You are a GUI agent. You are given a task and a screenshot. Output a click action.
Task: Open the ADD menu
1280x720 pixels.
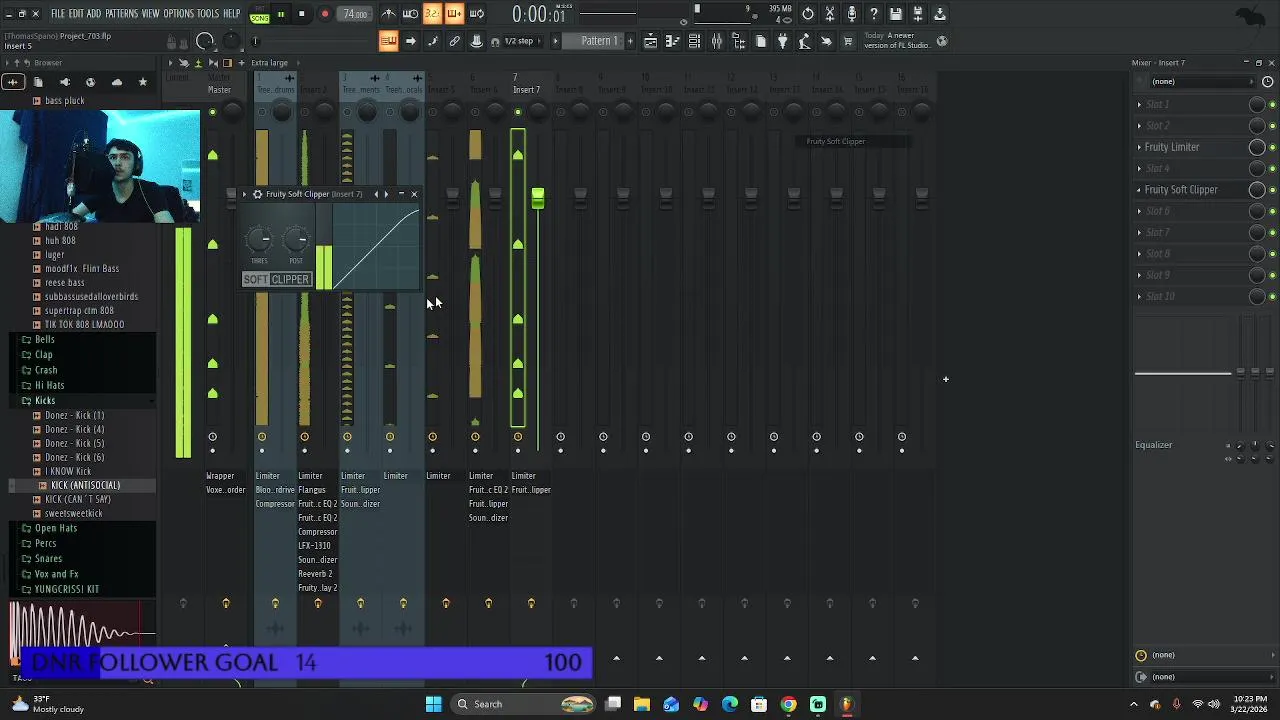94,14
